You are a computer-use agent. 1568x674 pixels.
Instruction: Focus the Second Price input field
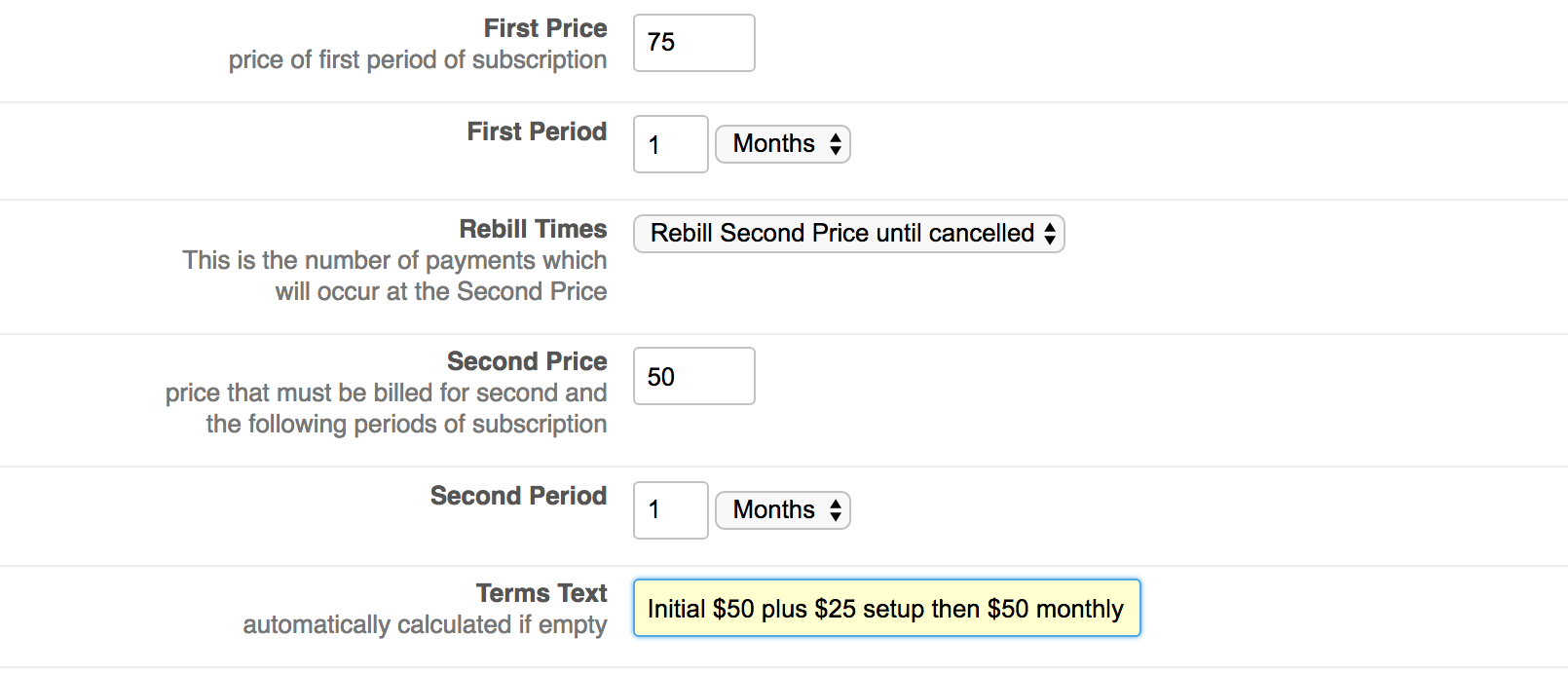click(693, 376)
